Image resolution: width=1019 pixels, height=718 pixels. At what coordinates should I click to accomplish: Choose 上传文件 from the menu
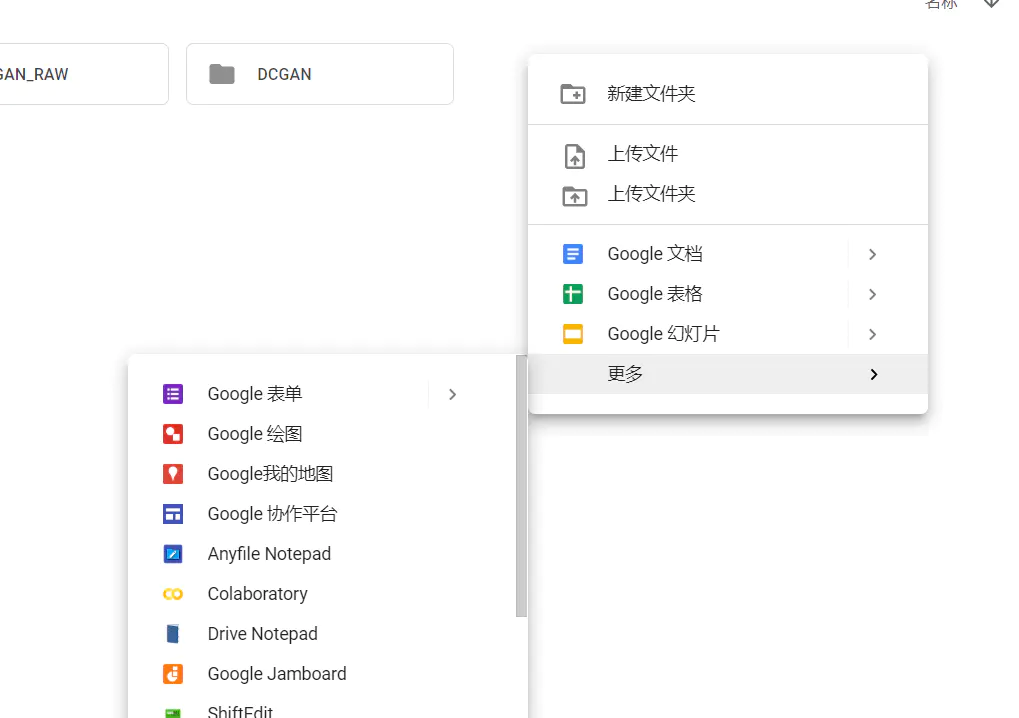point(728,154)
